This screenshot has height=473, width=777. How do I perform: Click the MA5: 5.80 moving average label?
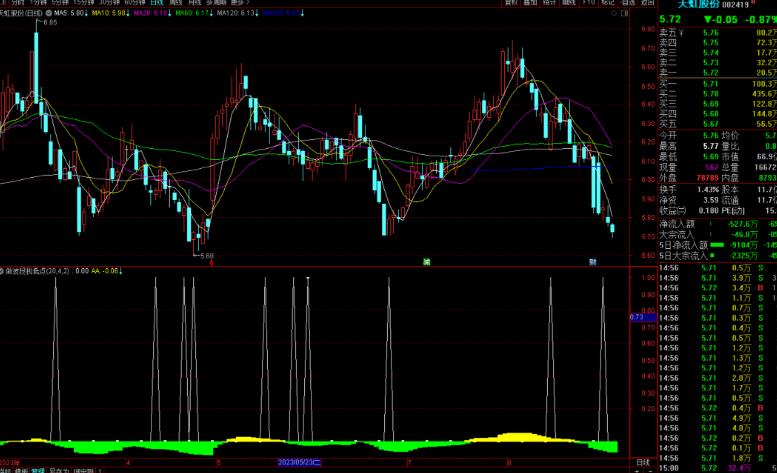(69, 13)
